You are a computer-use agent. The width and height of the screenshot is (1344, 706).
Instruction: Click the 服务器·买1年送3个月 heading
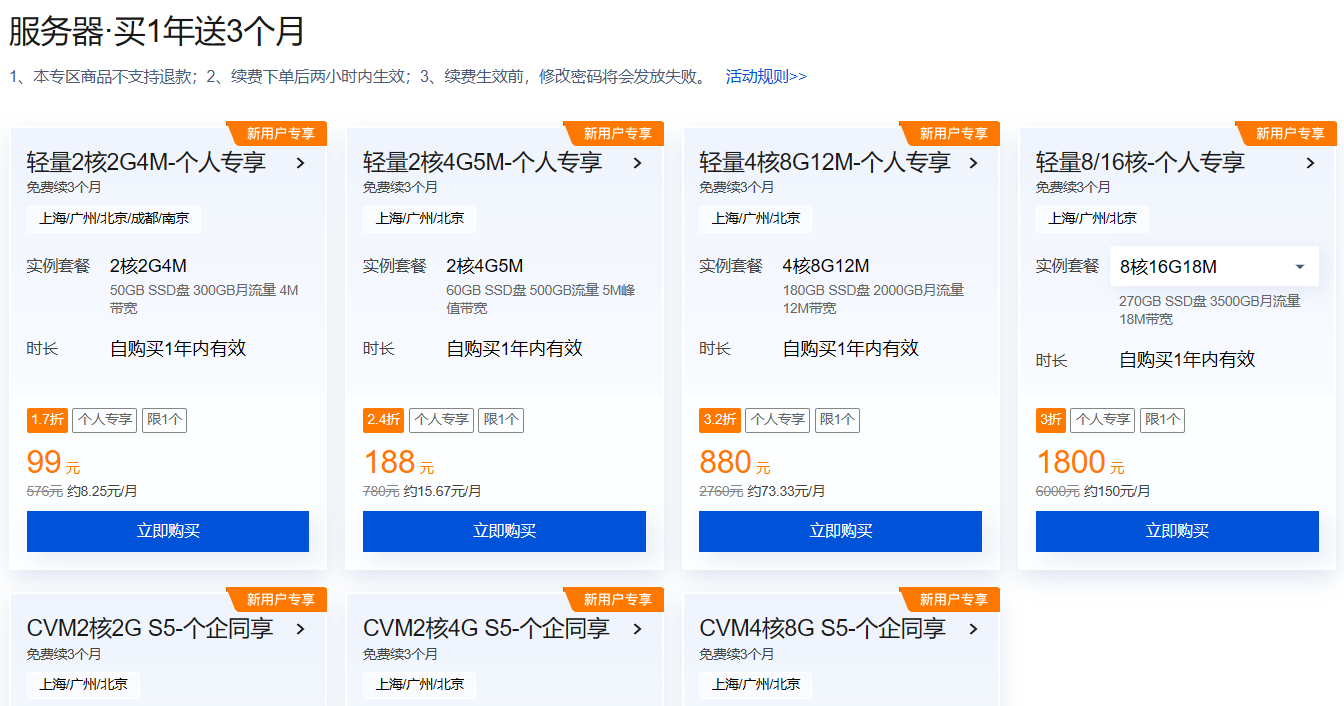coord(157,31)
